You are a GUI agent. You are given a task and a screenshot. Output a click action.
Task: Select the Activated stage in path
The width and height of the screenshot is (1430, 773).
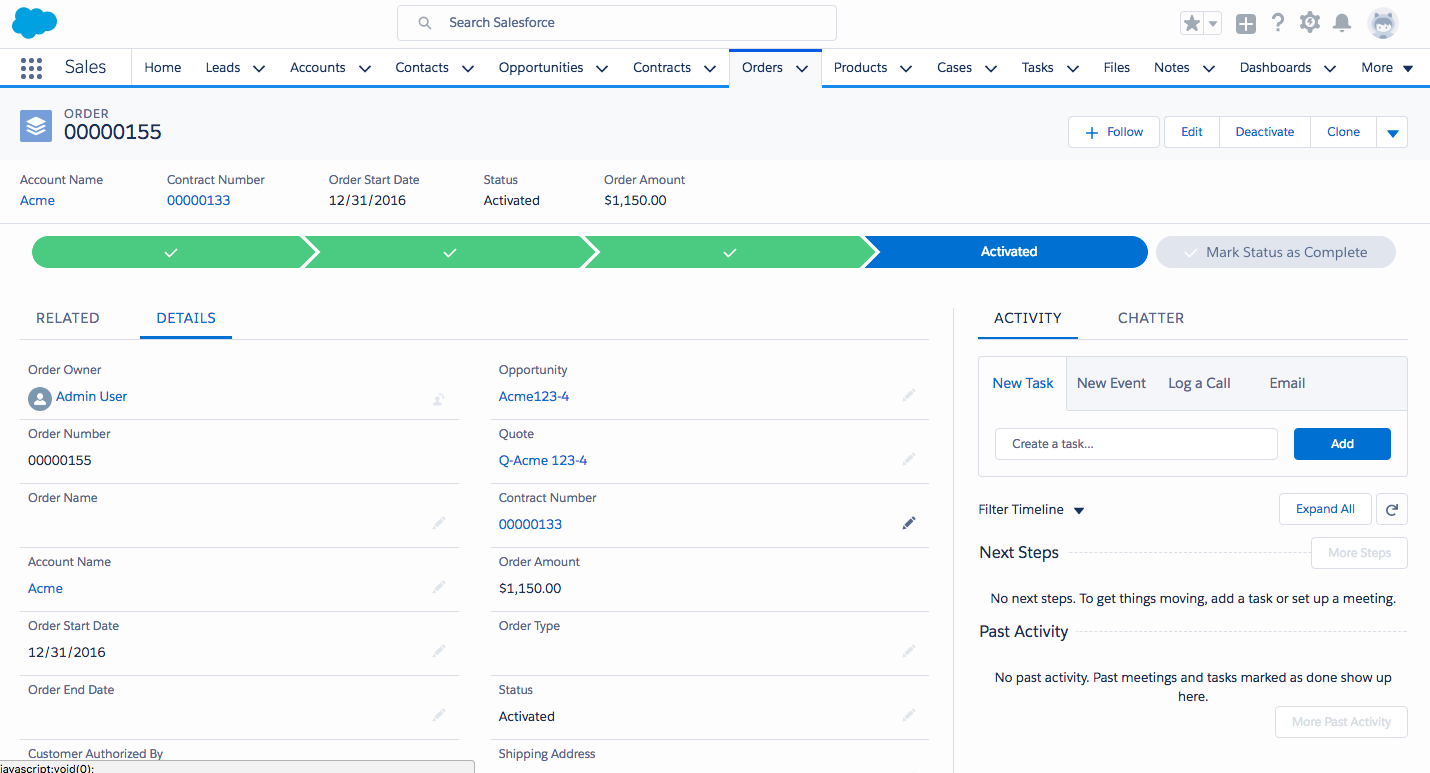pos(1007,252)
